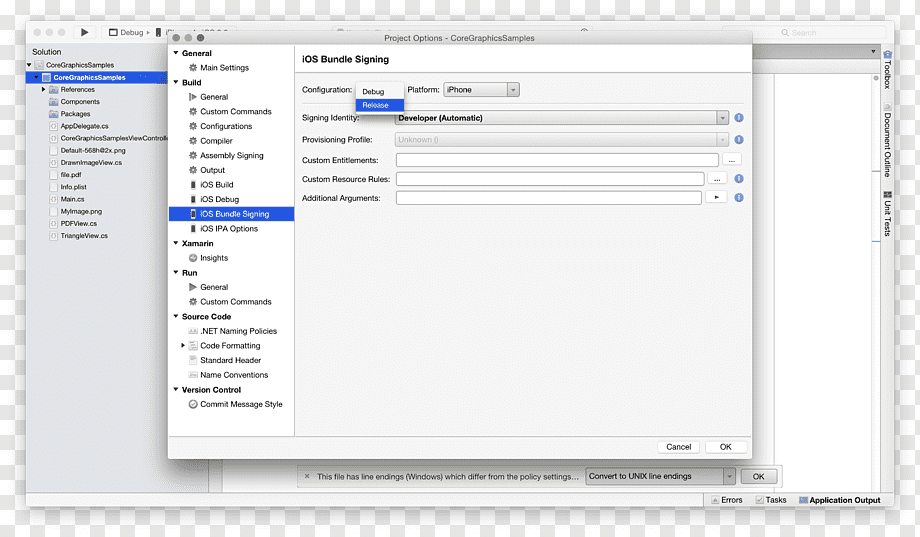Open Standard Header page

[230, 360]
